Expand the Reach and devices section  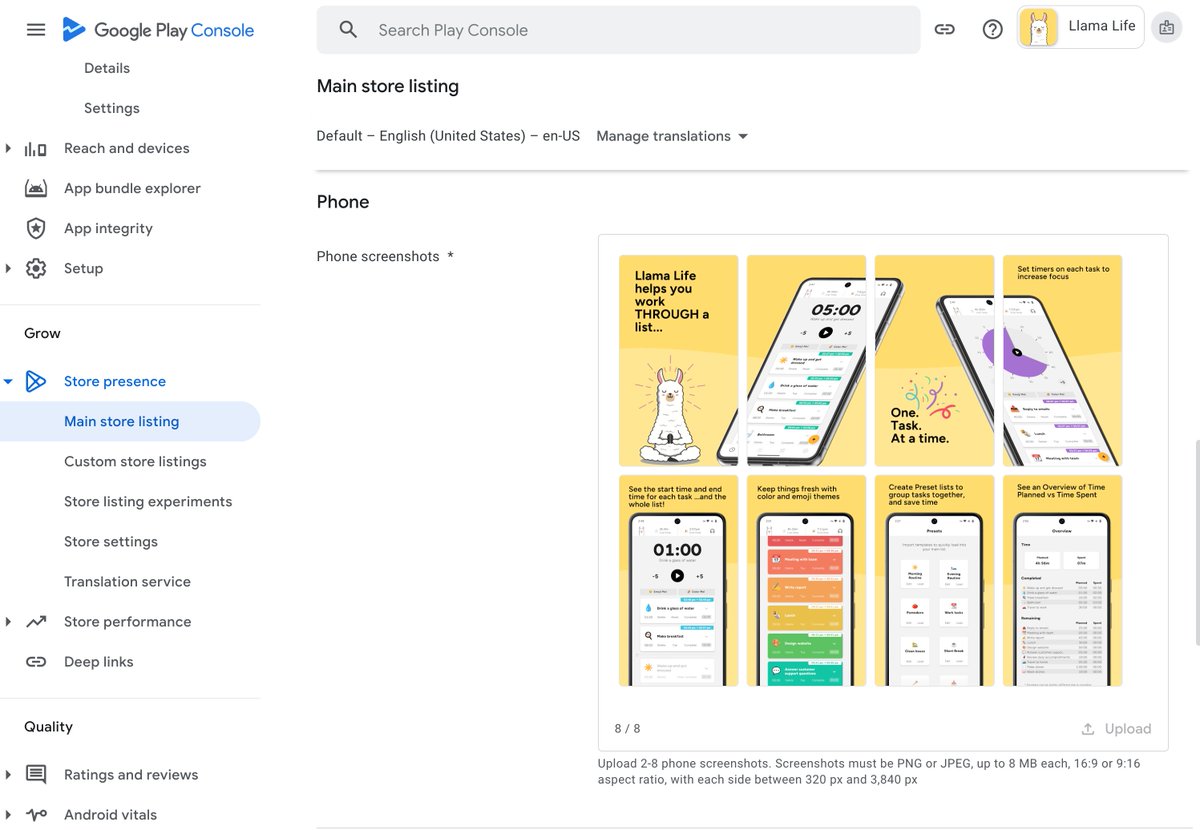pyautogui.click(x=8, y=148)
